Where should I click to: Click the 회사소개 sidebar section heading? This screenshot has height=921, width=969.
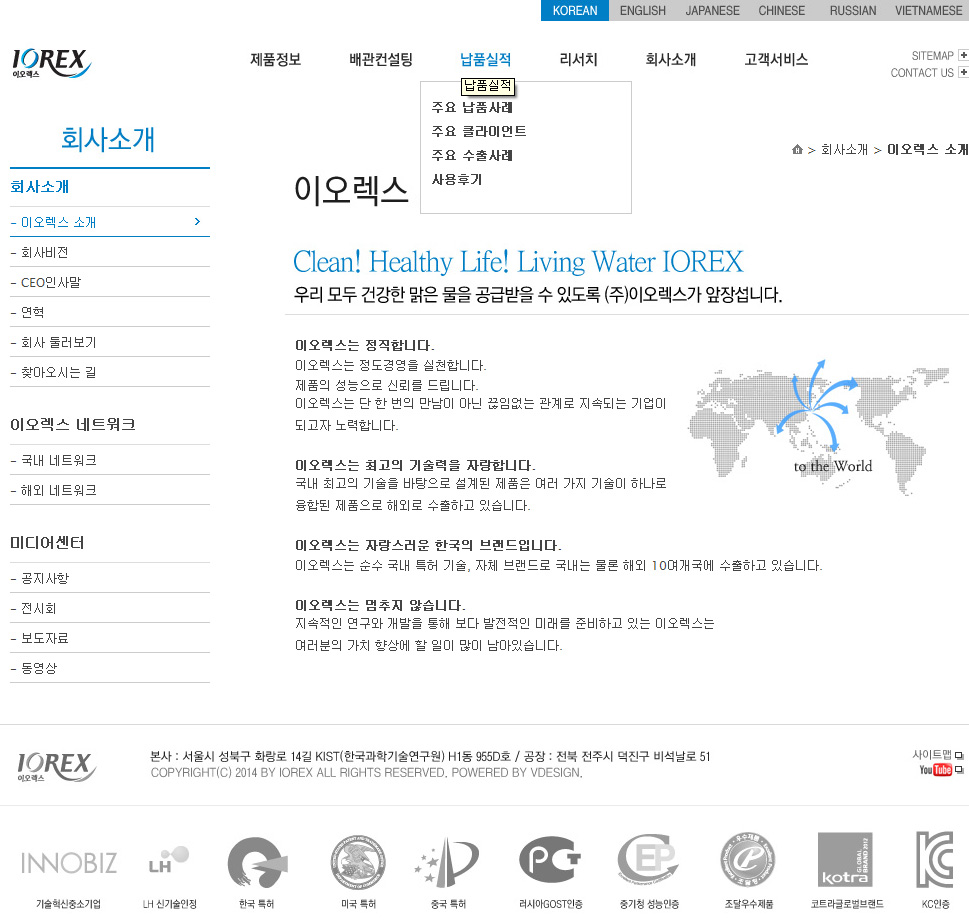[x=40, y=187]
